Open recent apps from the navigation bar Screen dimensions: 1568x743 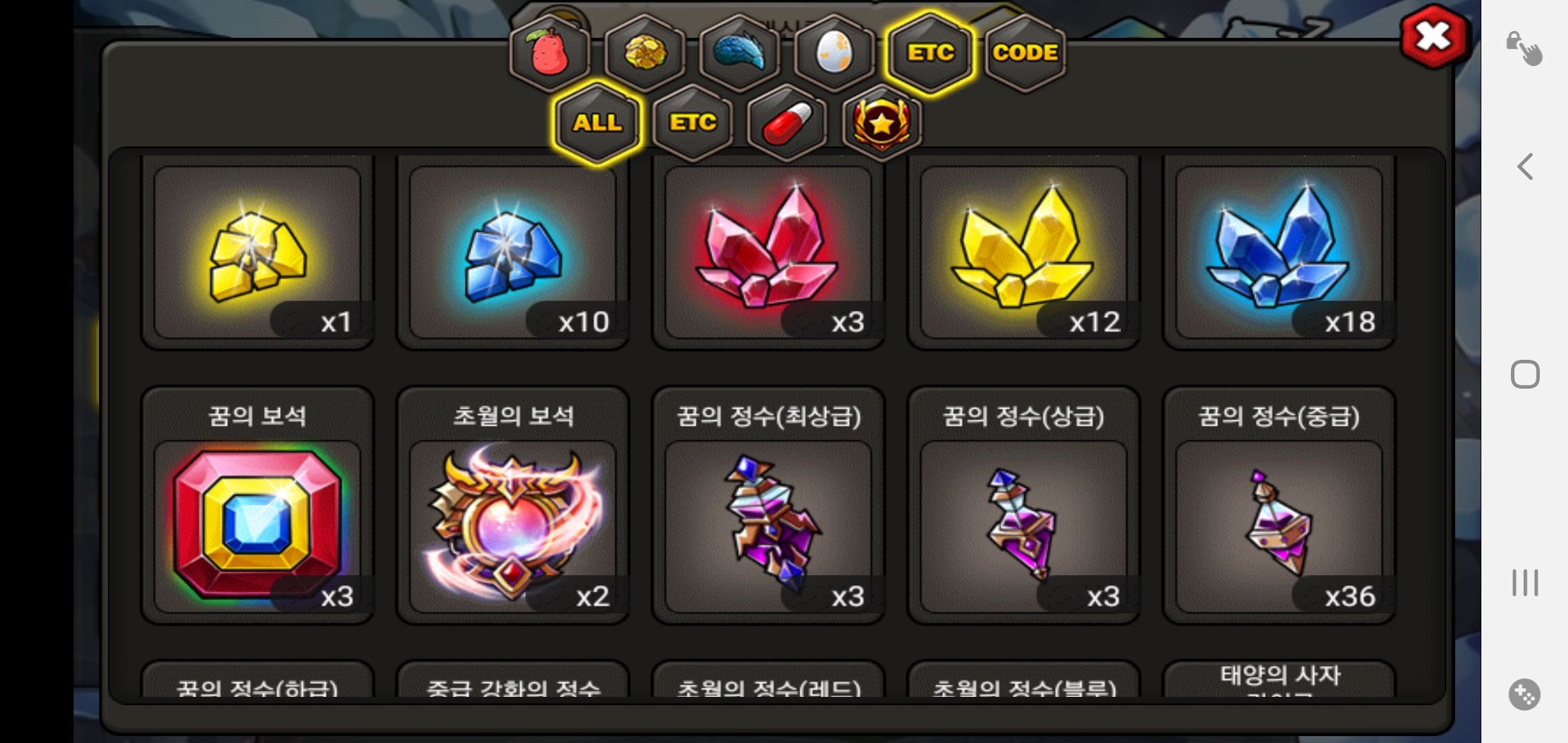tap(1525, 583)
